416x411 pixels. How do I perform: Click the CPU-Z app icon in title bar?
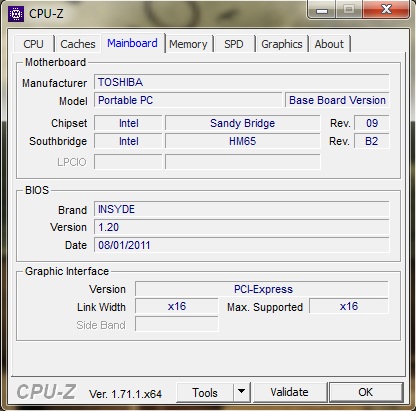pyautogui.click(x=16, y=14)
